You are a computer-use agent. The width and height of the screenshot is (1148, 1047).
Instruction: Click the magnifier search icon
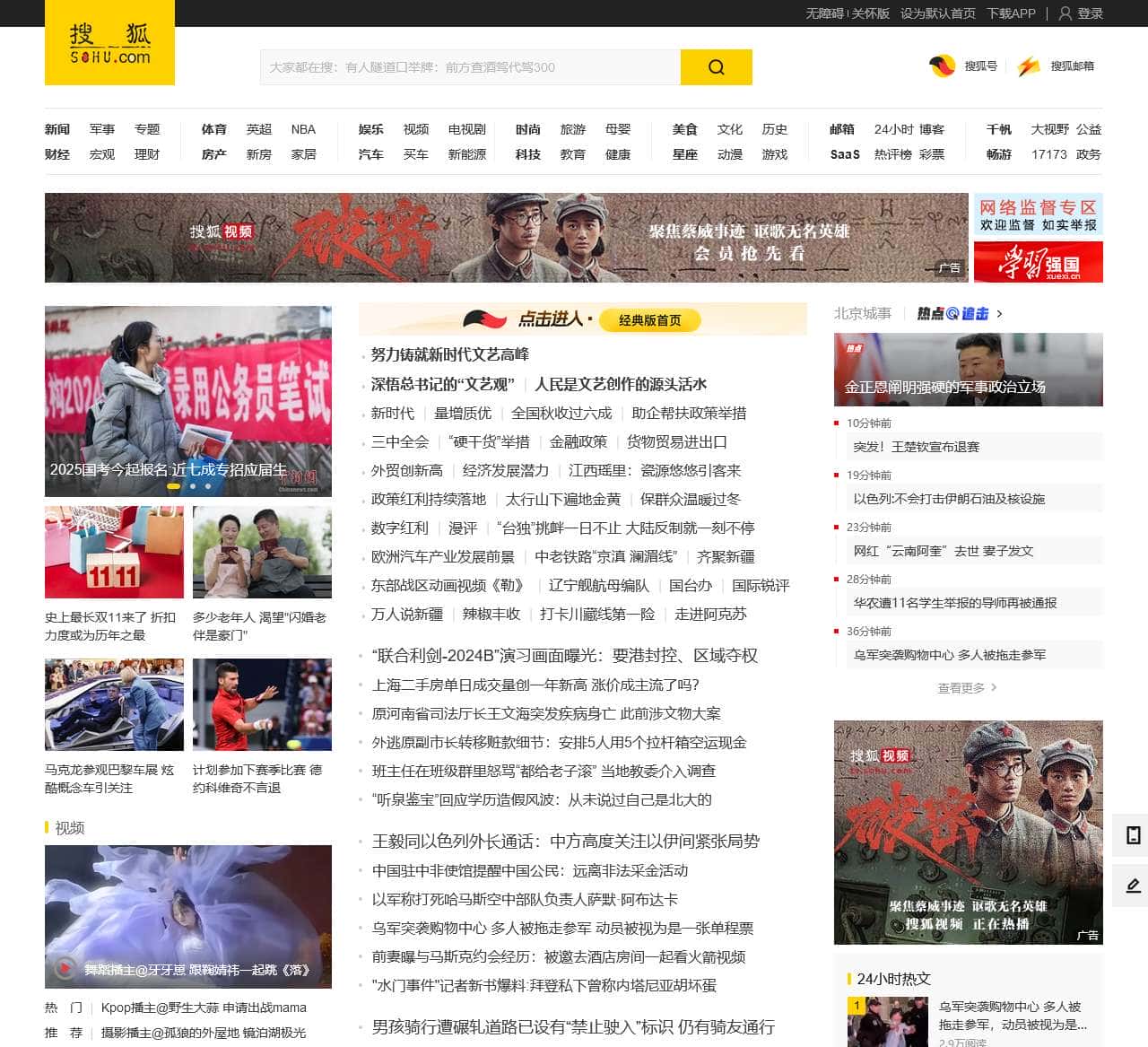(715, 66)
